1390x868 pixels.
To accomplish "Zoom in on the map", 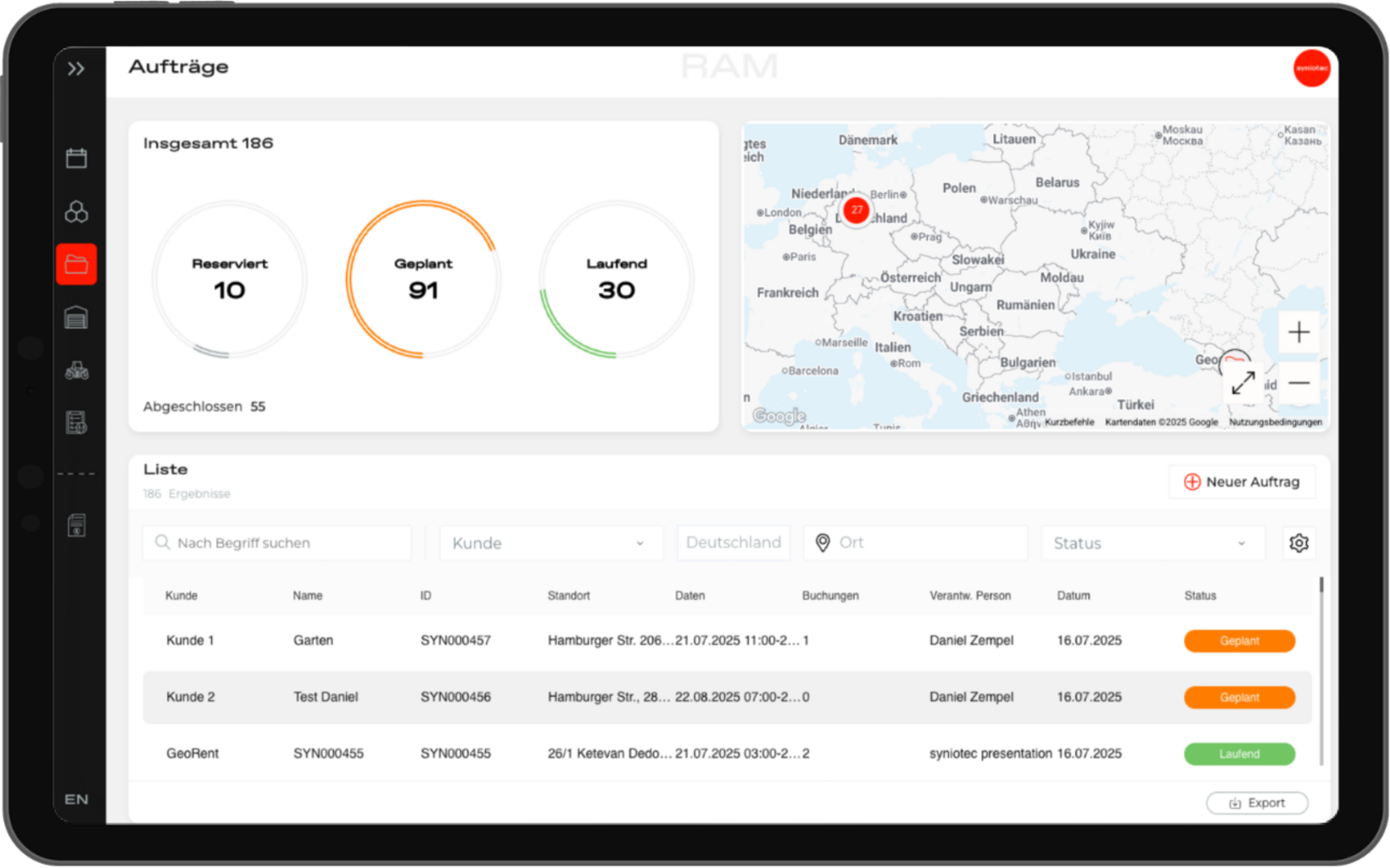I will click(1298, 332).
